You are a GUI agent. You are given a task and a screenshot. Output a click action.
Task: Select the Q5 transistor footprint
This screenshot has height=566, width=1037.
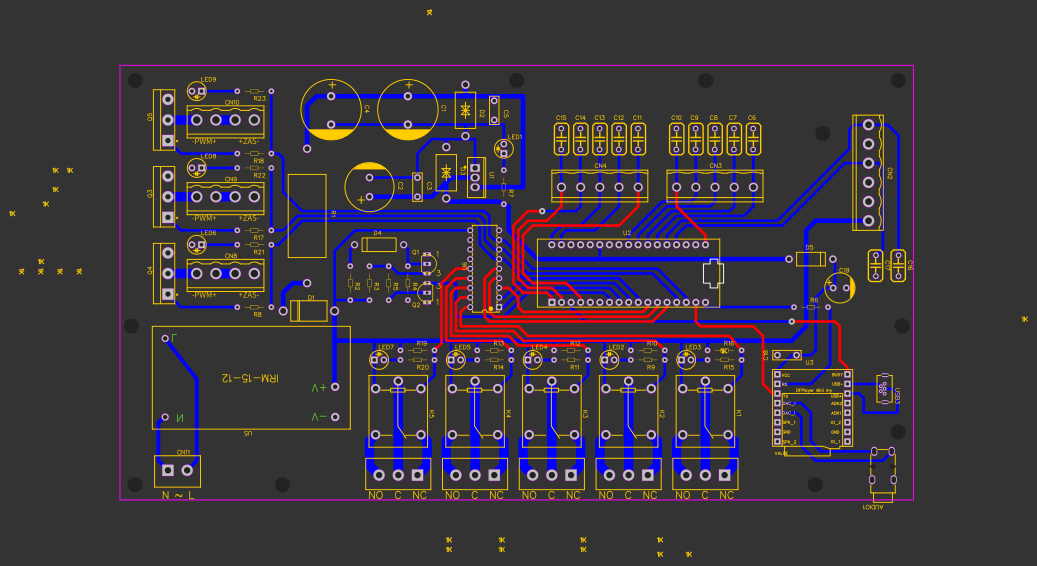[164, 120]
